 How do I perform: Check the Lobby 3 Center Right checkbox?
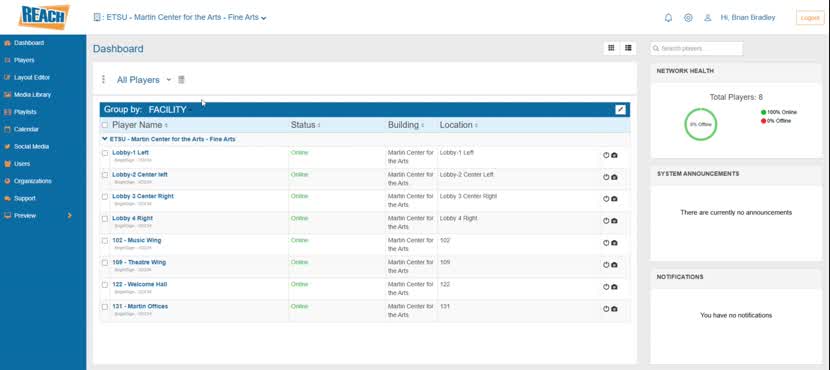point(105,196)
